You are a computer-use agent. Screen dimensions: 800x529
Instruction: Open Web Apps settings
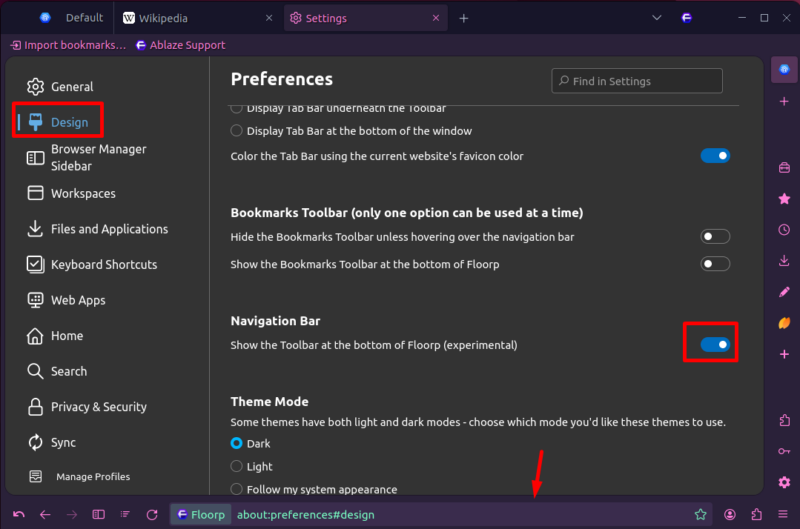66,300
